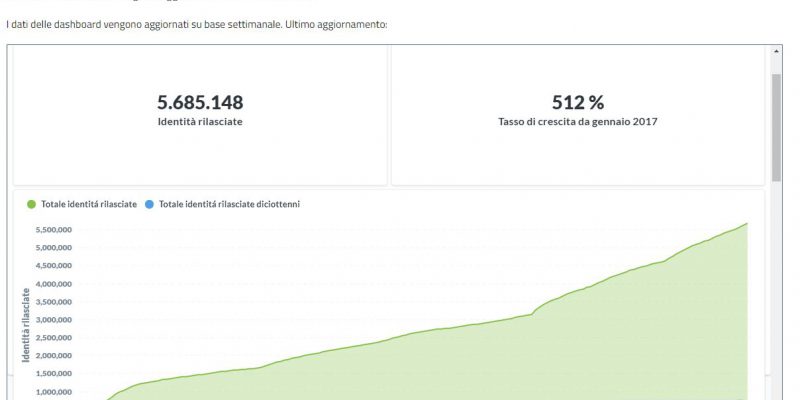The image size is (800, 400).
Task: Click the 2,000,000 y-axis label
Action: tap(54, 356)
